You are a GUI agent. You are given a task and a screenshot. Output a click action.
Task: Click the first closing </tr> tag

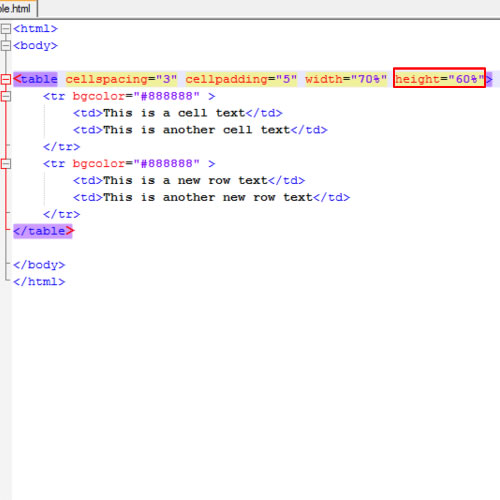pos(62,147)
